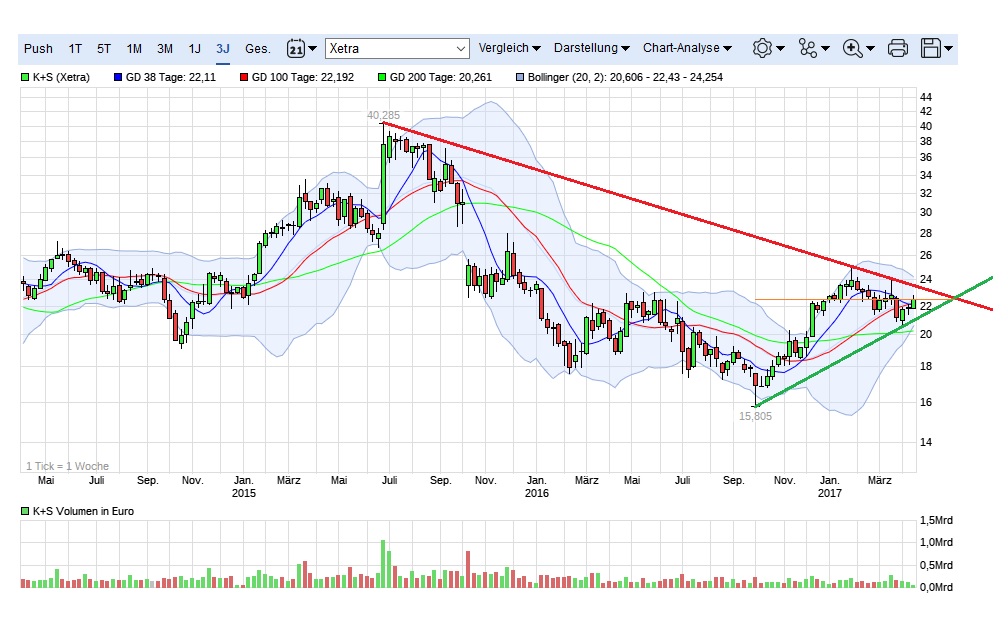Click the 44 price axis label
The width and height of the screenshot is (1008, 630).
point(926,97)
